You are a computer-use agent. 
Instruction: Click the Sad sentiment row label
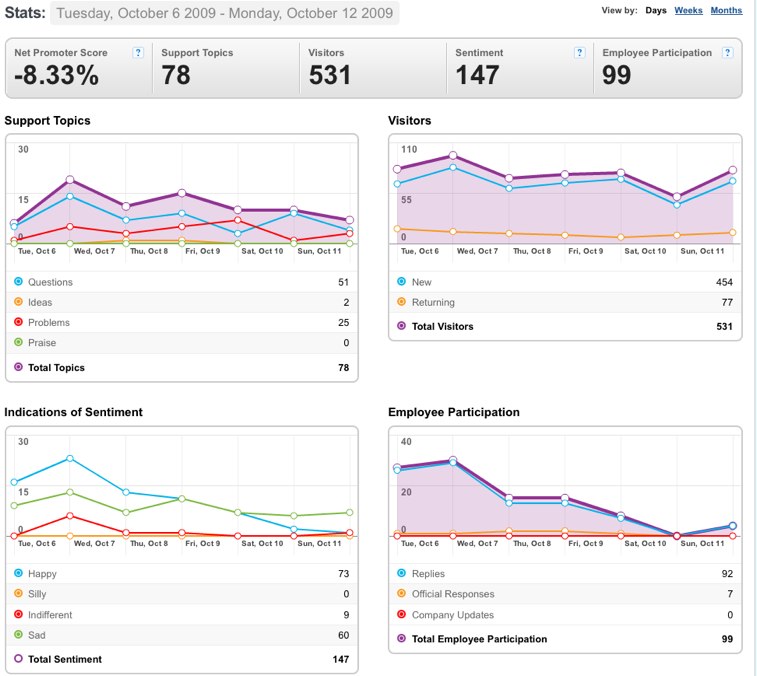tap(37, 635)
